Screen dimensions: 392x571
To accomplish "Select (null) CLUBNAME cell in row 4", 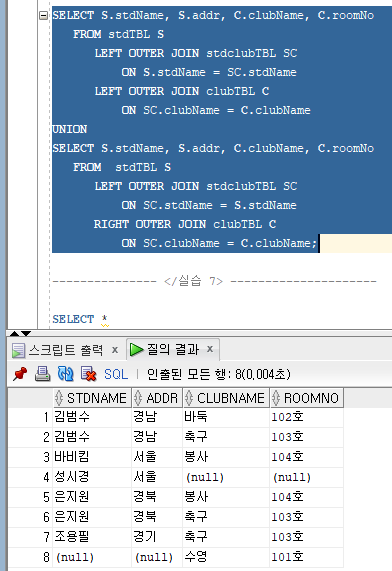I will point(226,477).
